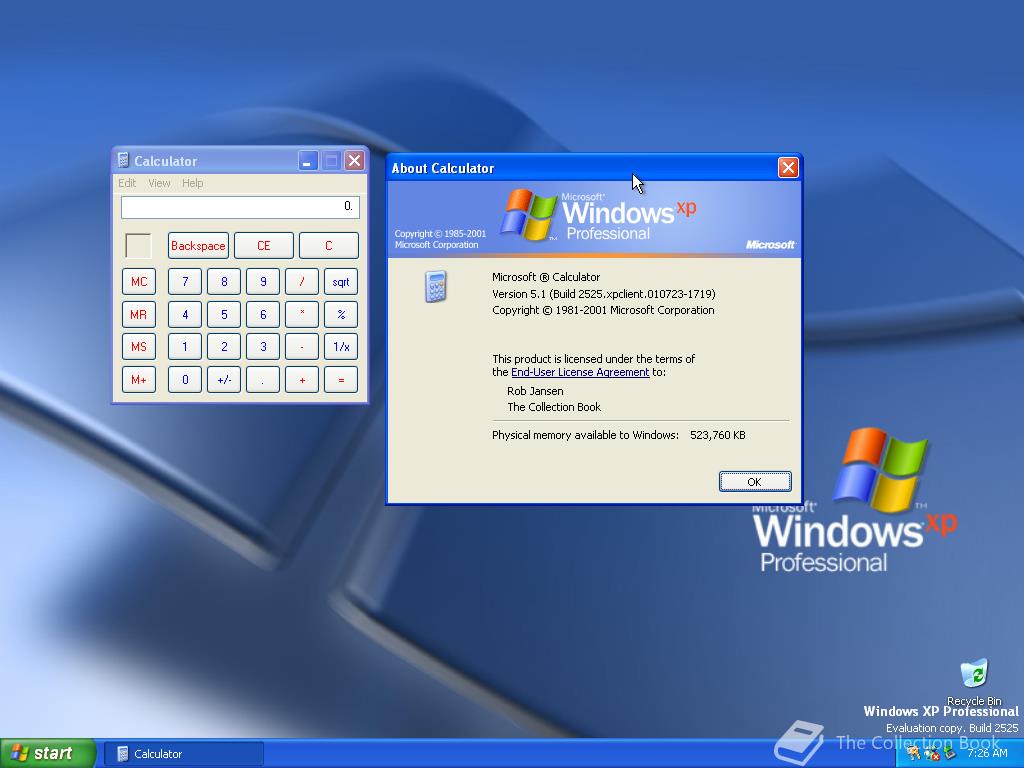Click 'The Collection Book' organization text
This screenshot has height=768, width=1024.
pos(554,407)
